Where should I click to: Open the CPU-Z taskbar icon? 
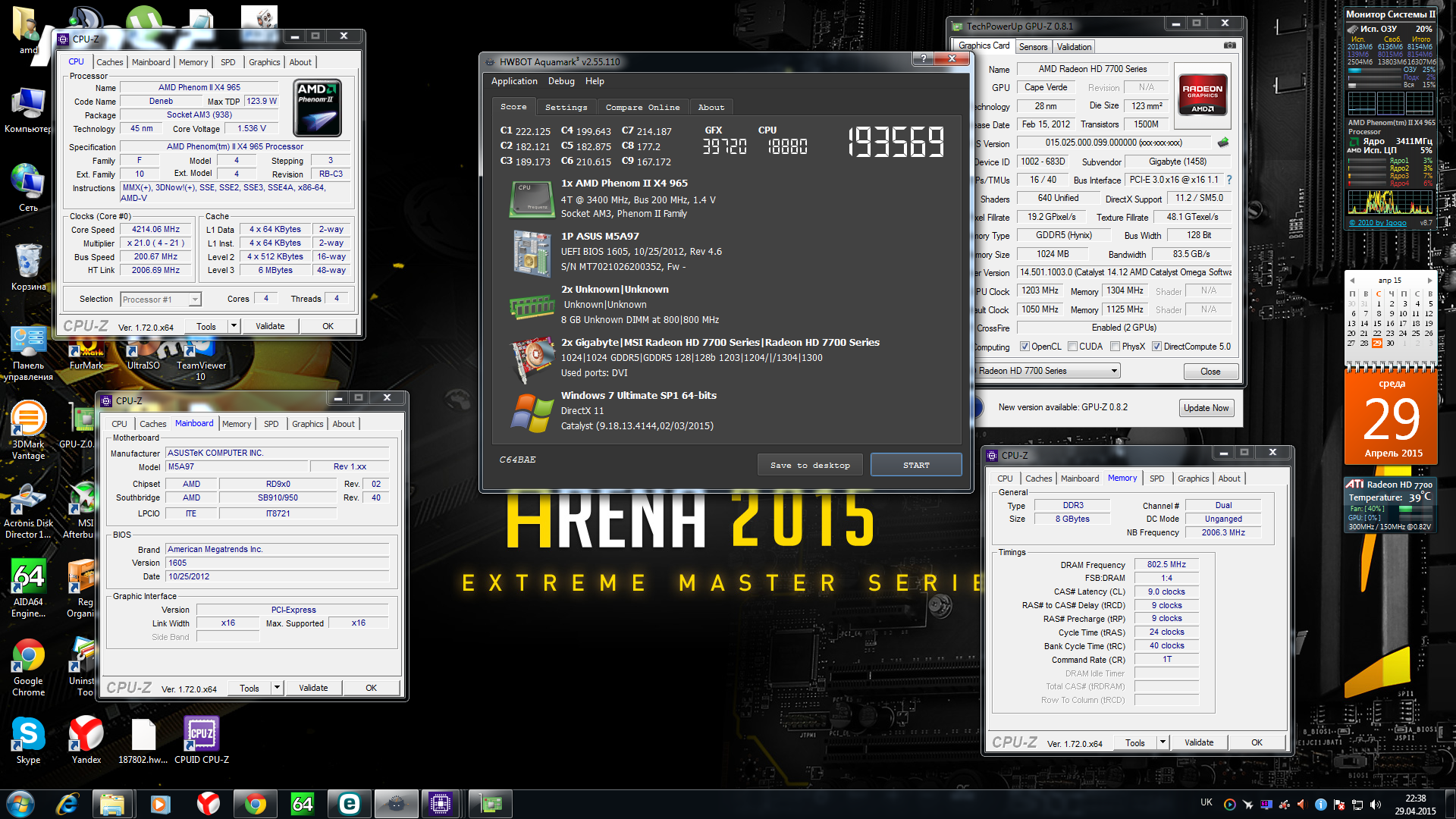tap(441, 804)
